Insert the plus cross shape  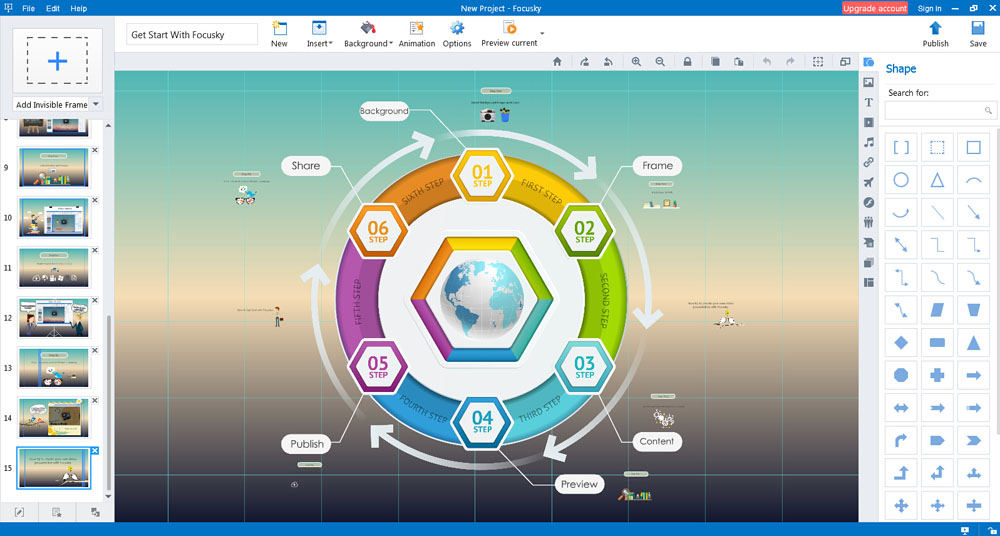937,375
